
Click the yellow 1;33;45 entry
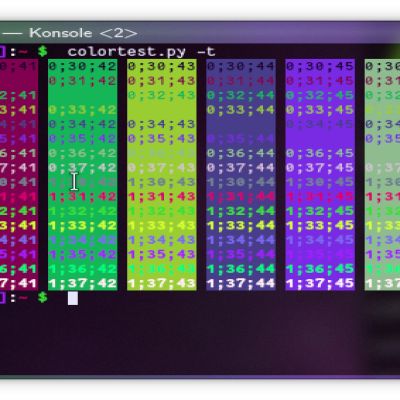click(x=320, y=226)
